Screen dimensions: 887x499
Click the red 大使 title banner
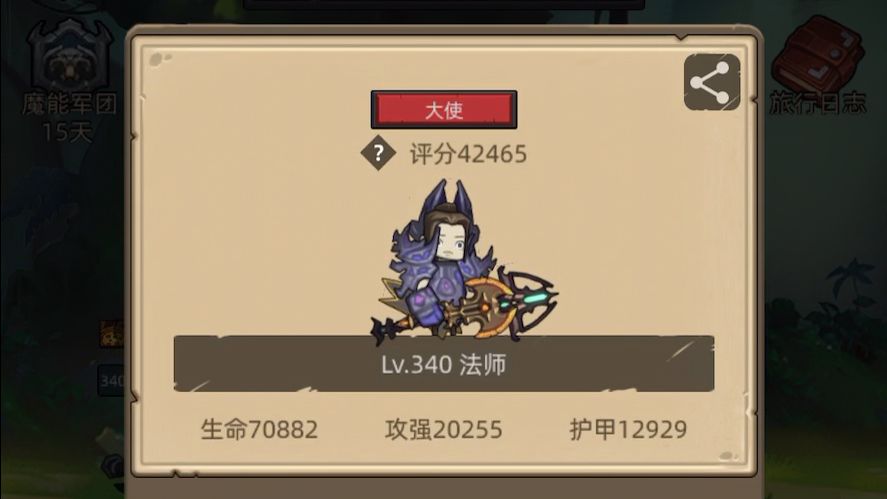pos(444,110)
